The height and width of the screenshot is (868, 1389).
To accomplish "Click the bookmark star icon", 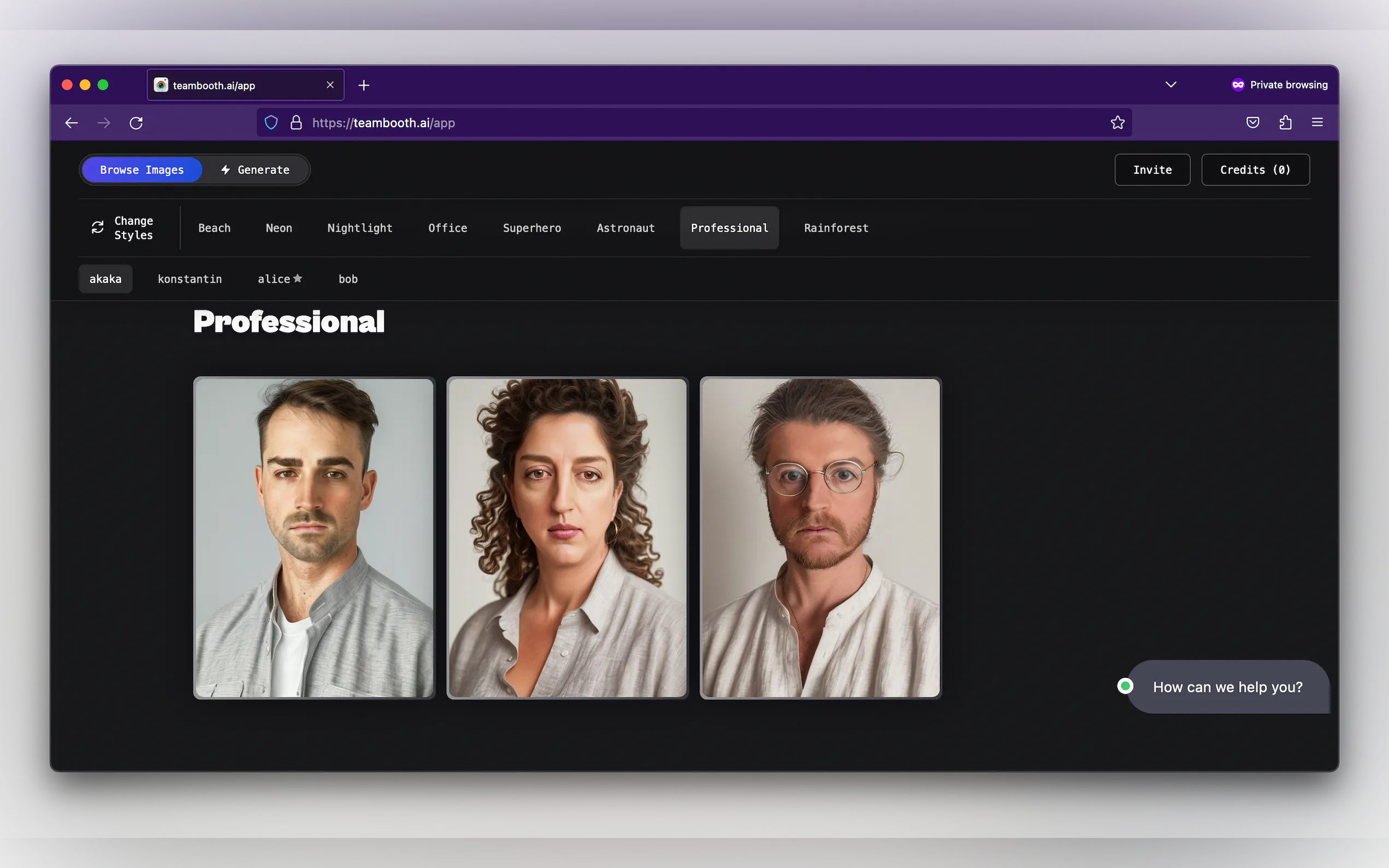I will click(x=1117, y=122).
